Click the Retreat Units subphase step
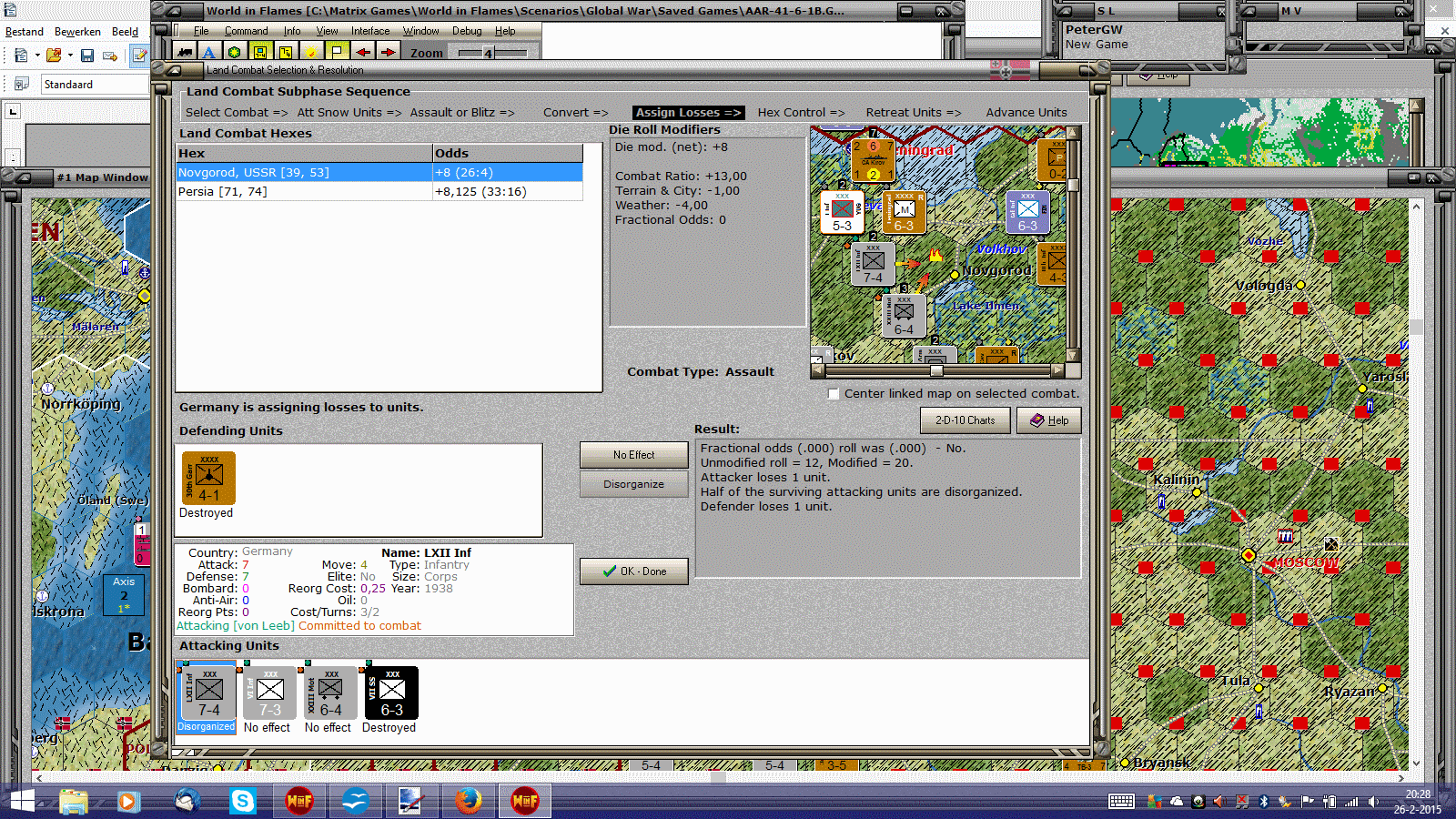 (x=913, y=113)
